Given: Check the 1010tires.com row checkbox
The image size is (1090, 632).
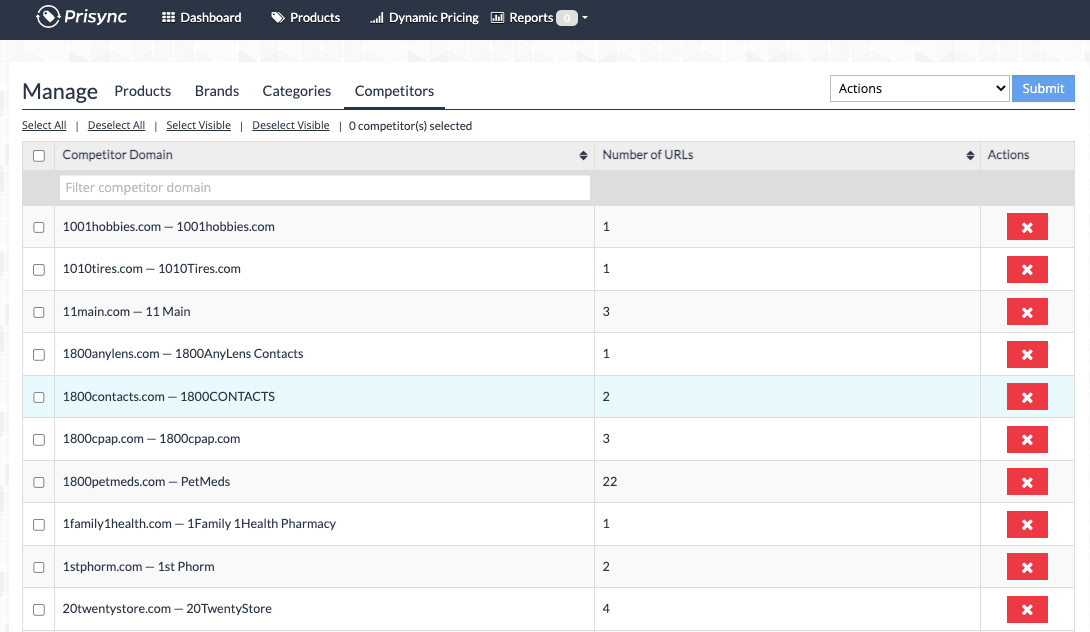Looking at the screenshot, I should (39, 270).
